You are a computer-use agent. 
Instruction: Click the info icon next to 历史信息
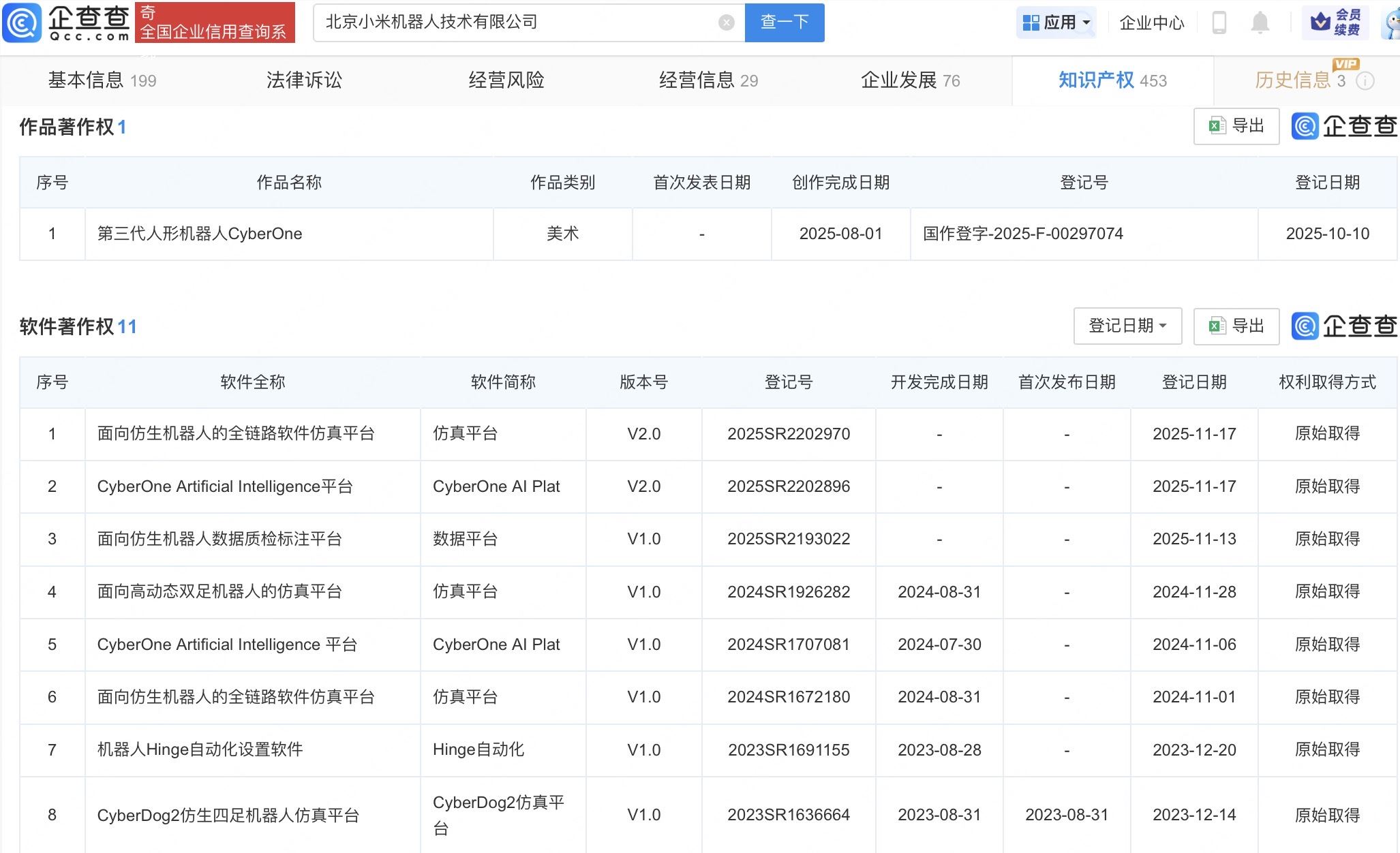(x=1365, y=81)
